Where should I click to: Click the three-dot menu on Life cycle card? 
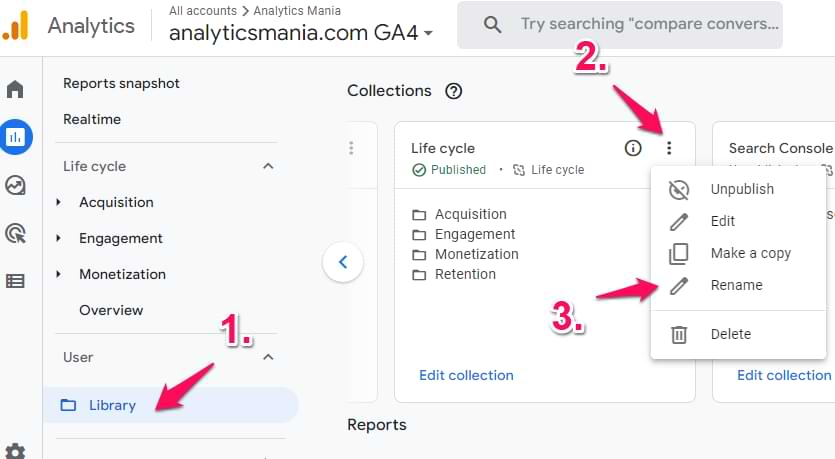(669, 148)
